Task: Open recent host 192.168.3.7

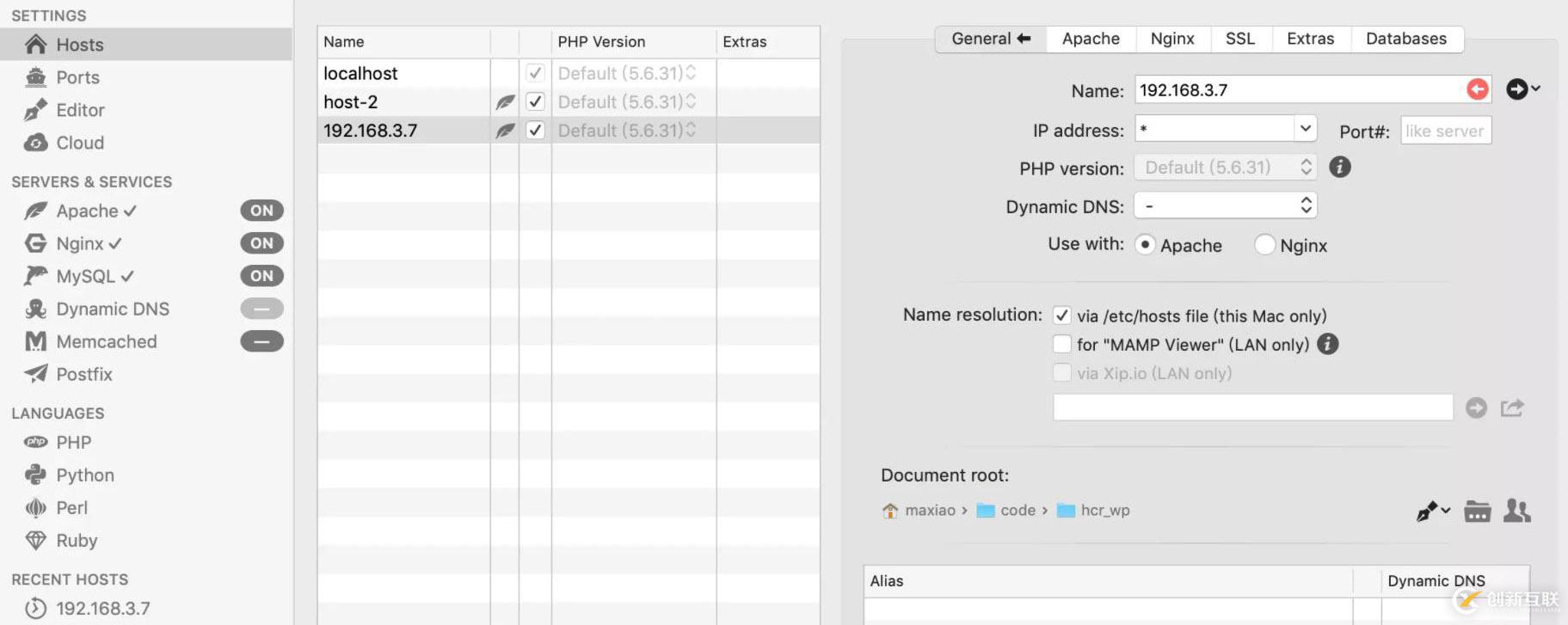Action: click(102, 608)
